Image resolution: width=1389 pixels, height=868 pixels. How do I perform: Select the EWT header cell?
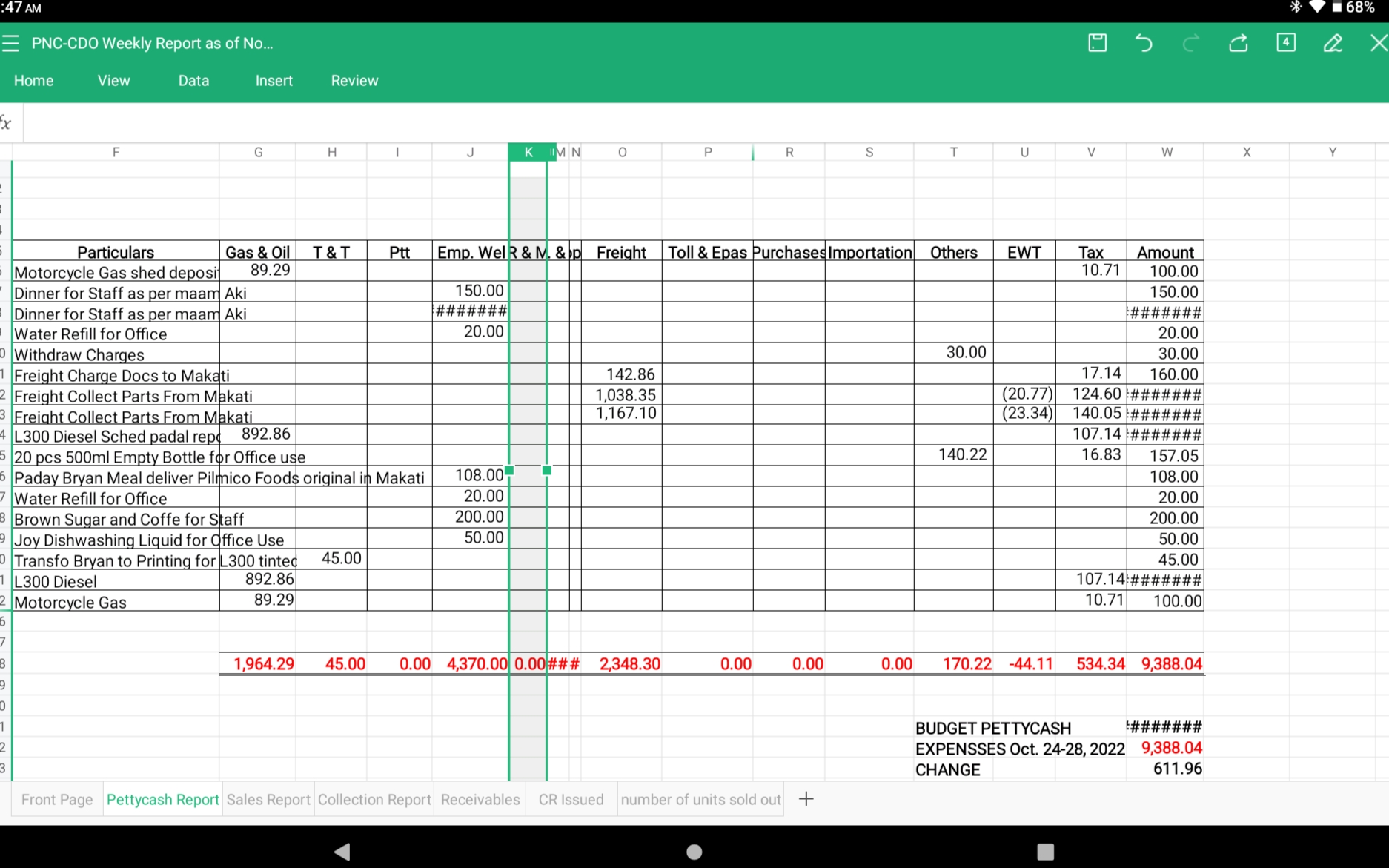(x=1024, y=252)
